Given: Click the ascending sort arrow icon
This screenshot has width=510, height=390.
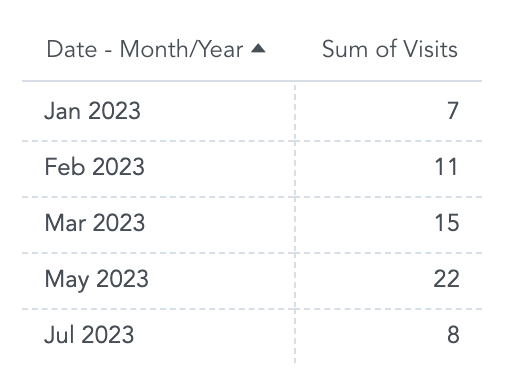Looking at the screenshot, I should 258,49.
